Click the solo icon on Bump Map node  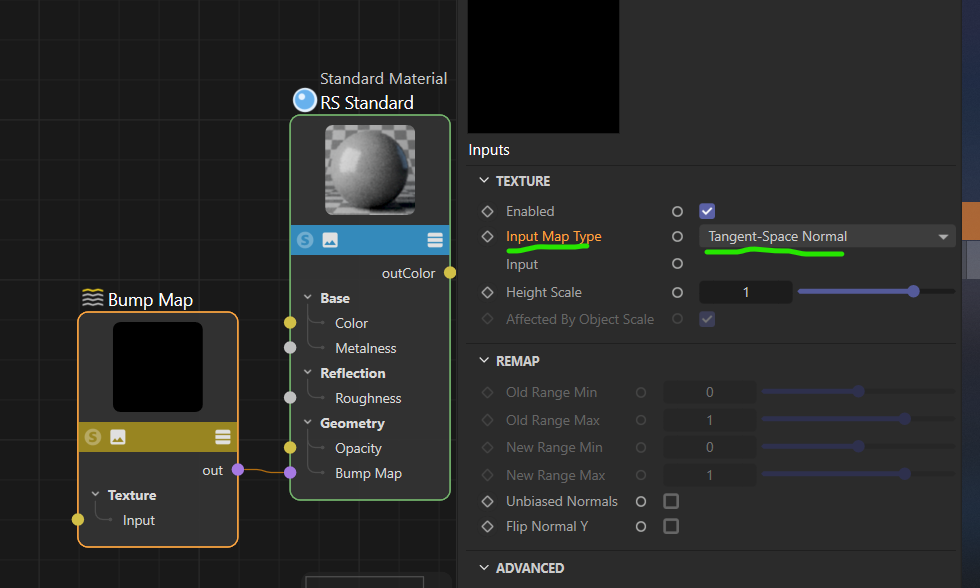pos(93,437)
